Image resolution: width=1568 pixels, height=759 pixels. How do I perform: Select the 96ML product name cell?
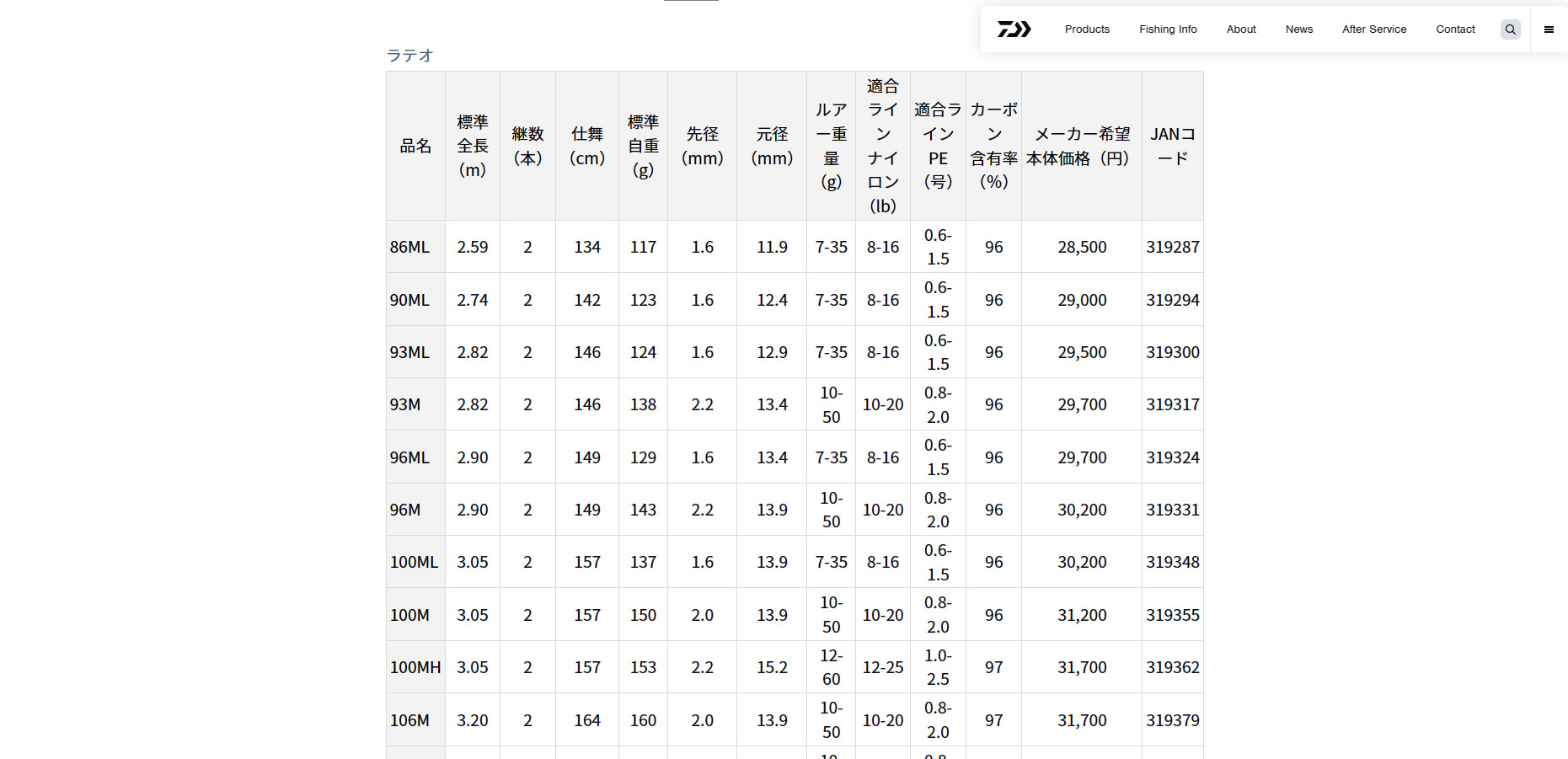click(x=415, y=457)
